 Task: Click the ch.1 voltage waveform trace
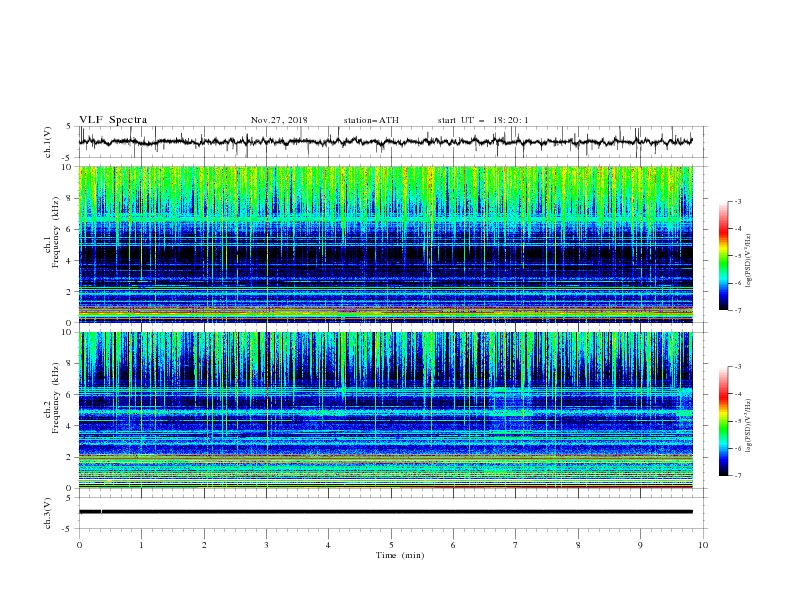tap(385, 142)
